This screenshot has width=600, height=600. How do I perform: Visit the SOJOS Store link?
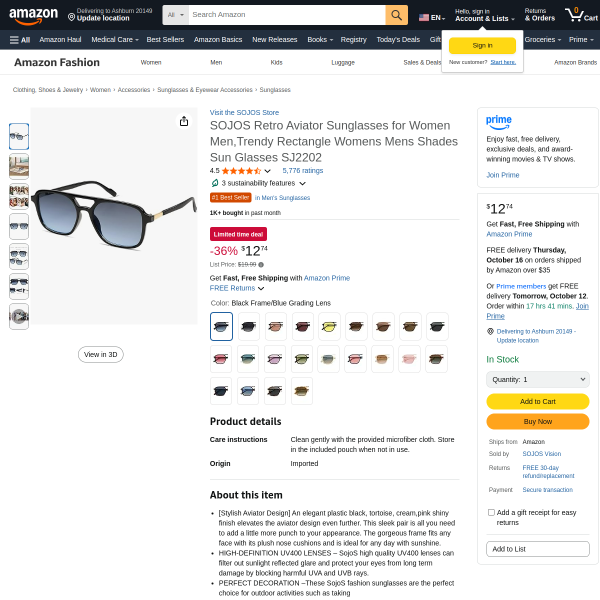tap(244, 112)
